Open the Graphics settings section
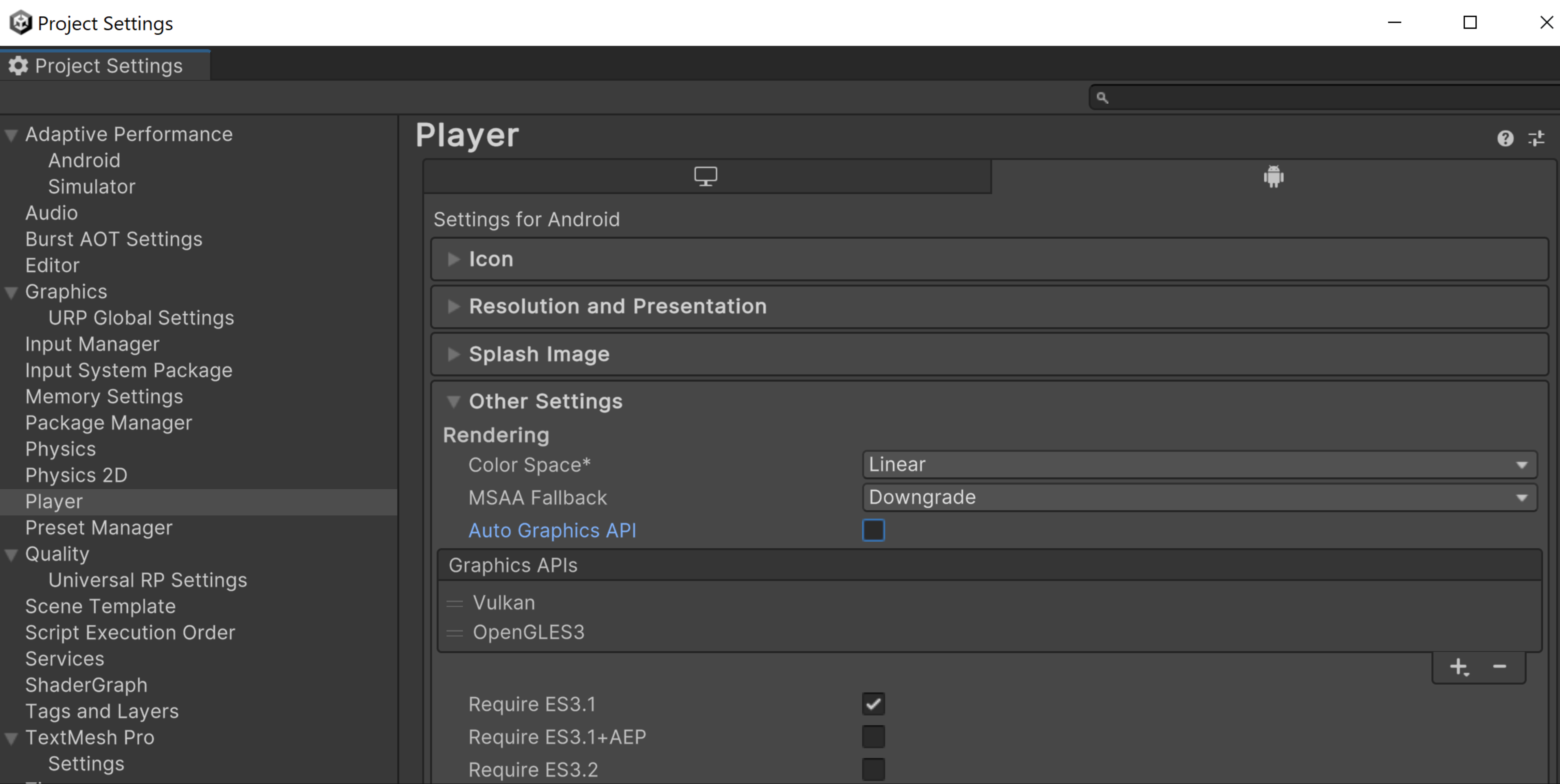 pos(65,291)
